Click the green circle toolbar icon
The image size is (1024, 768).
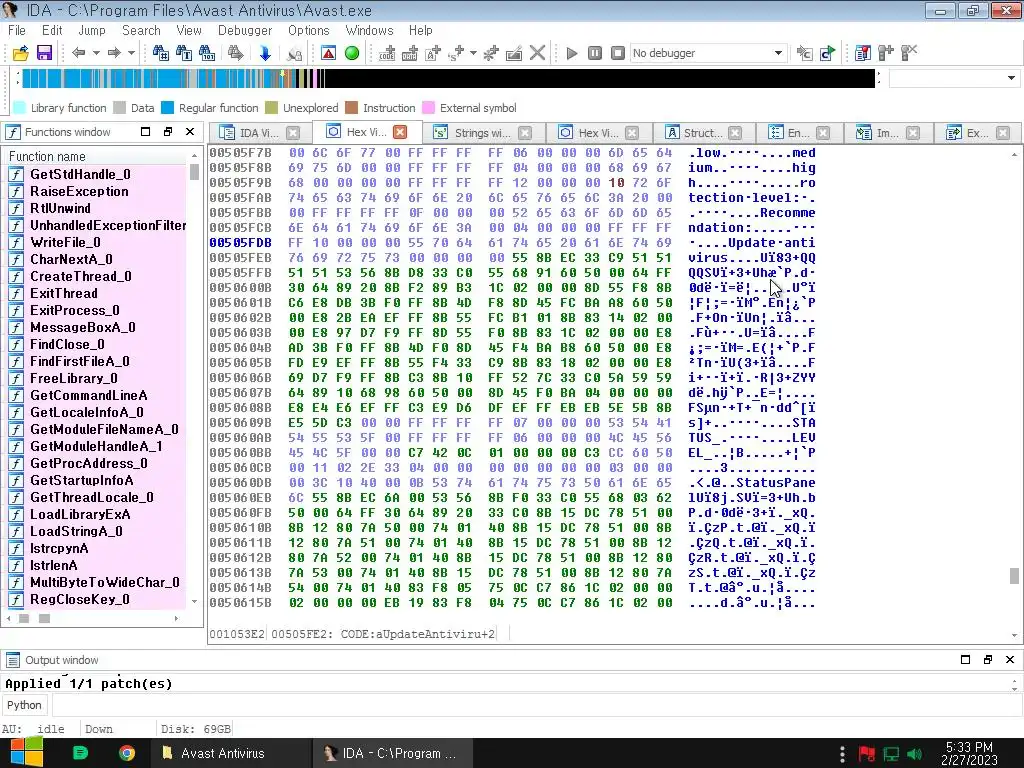tap(352, 53)
